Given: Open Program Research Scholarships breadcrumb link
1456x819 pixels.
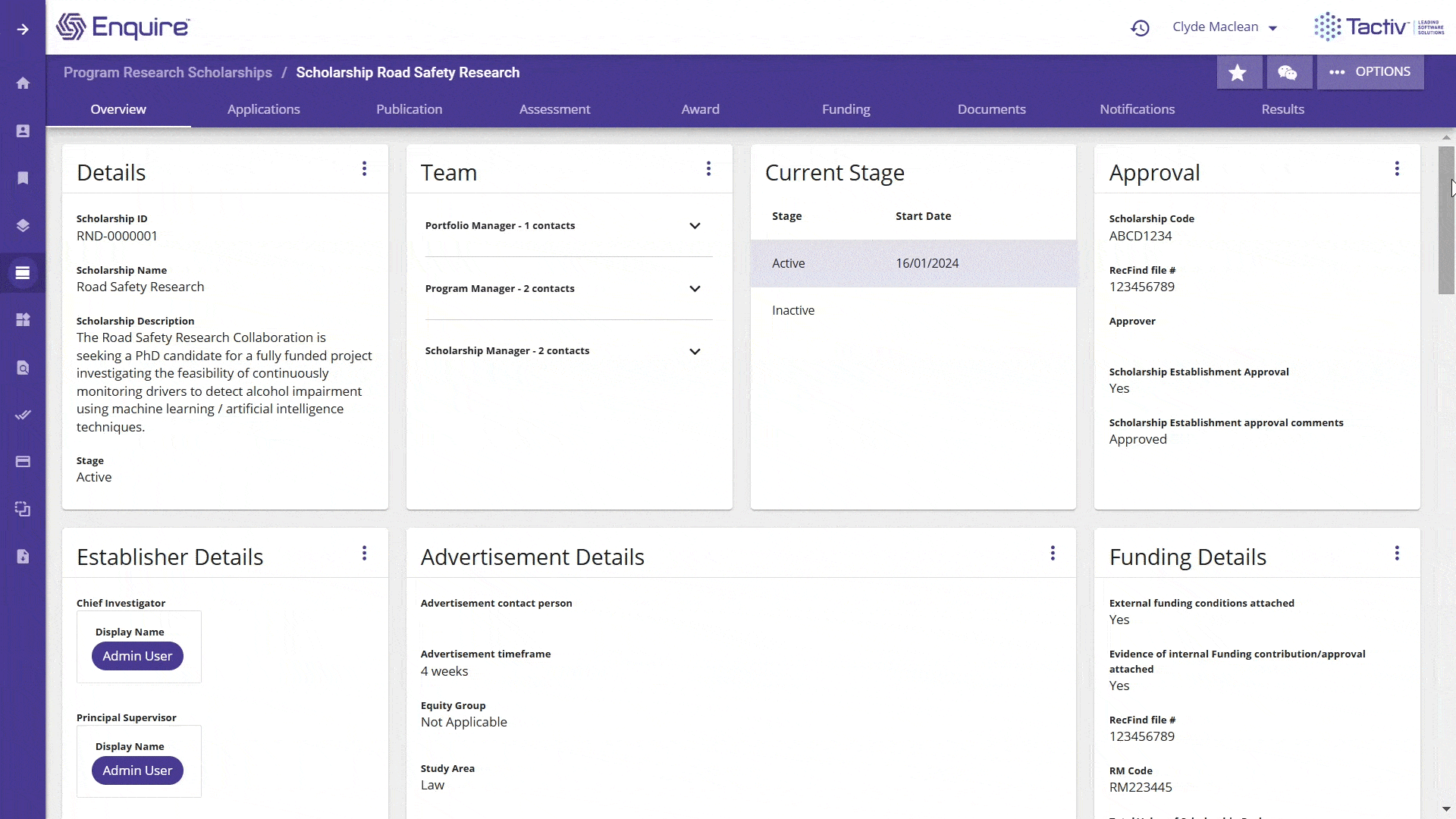Looking at the screenshot, I should pyautogui.click(x=168, y=73).
